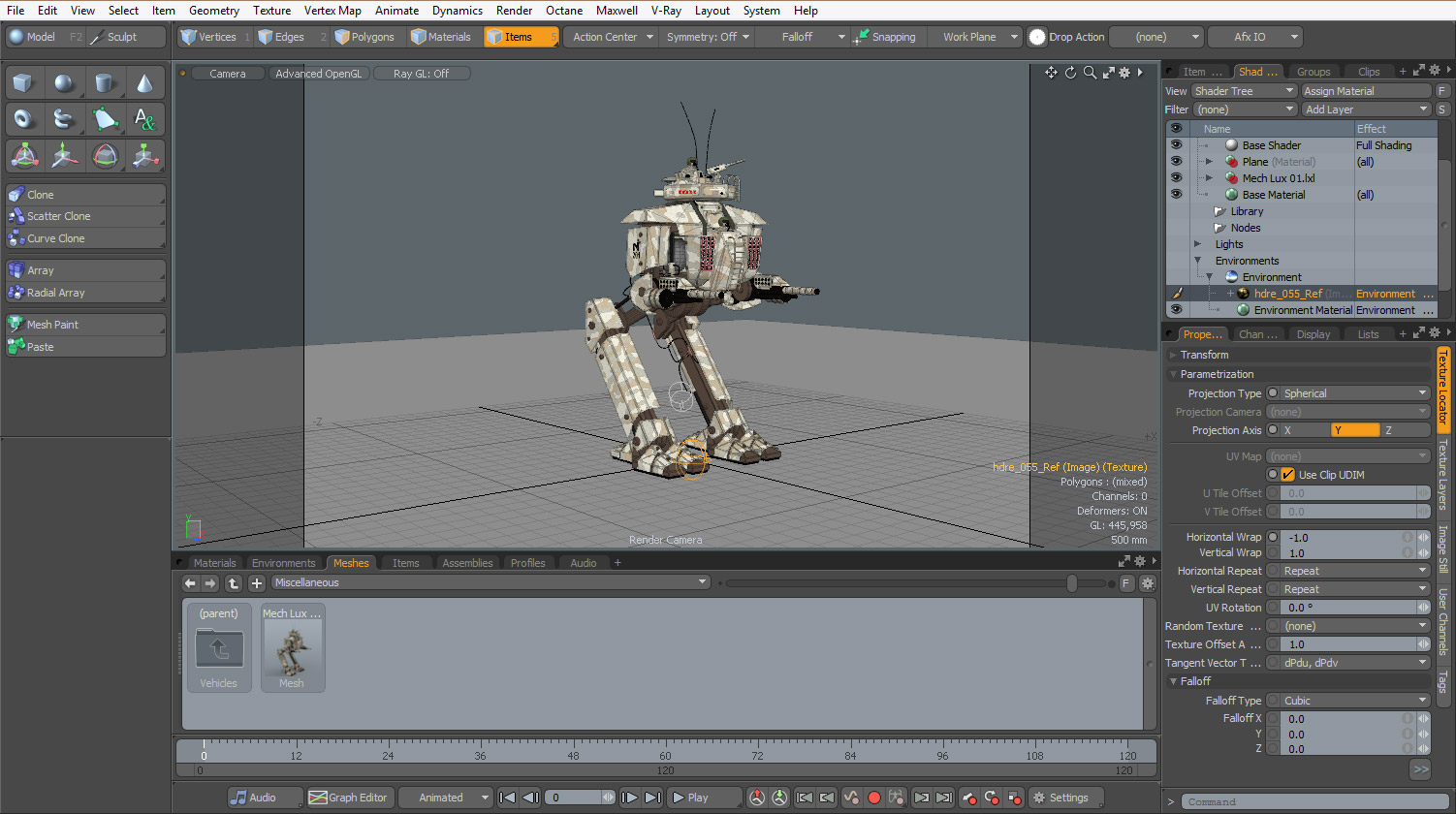The image size is (1456, 814).
Task: Open Action Center dropdown
Action: [x=611, y=37]
